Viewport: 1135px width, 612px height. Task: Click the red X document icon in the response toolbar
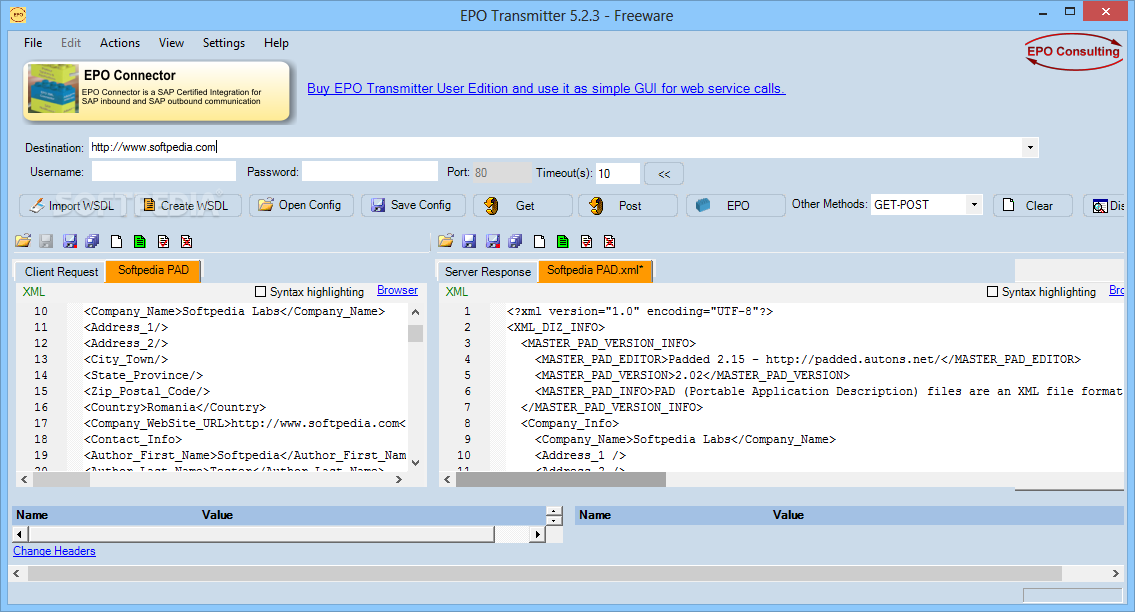tap(609, 241)
